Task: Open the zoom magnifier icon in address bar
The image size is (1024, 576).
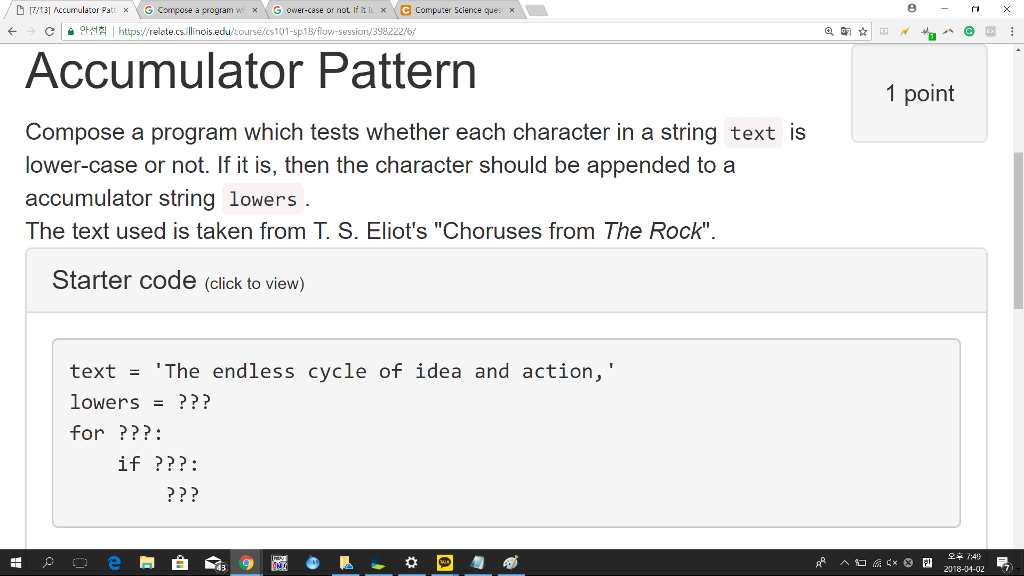Action: 830,31
